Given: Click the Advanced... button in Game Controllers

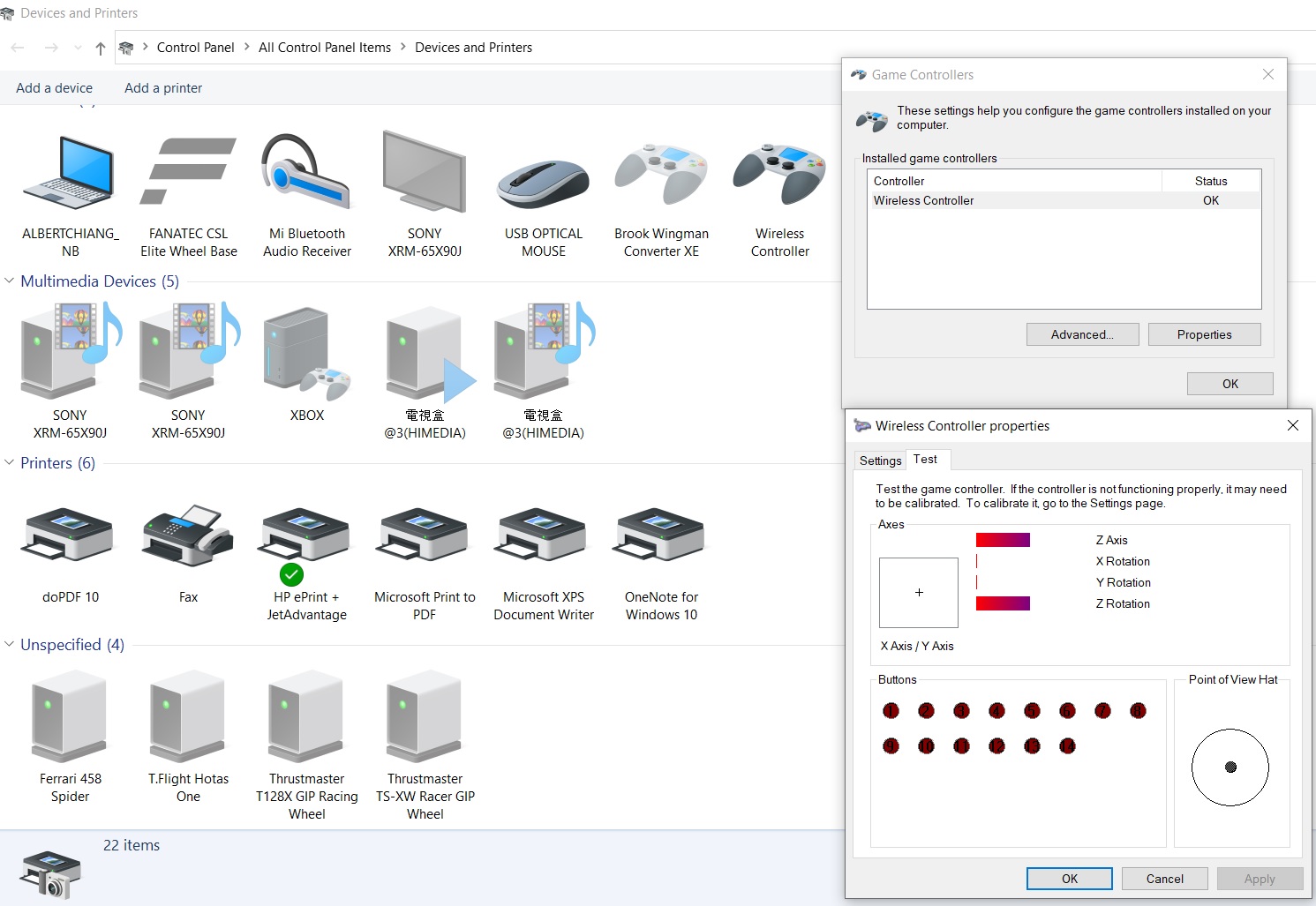Looking at the screenshot, I should point(1082,334).
